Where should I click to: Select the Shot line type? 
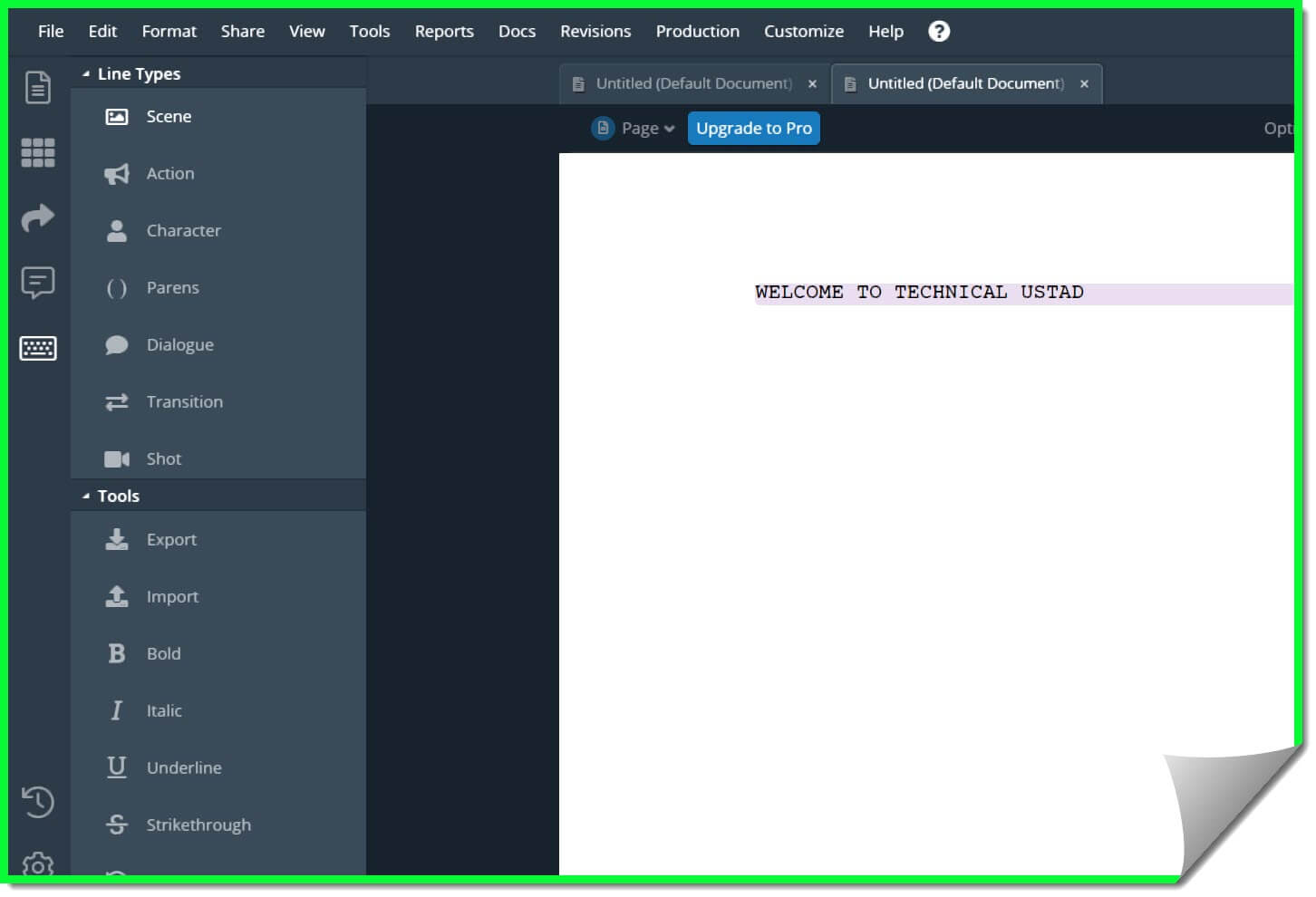pos(163,458)
